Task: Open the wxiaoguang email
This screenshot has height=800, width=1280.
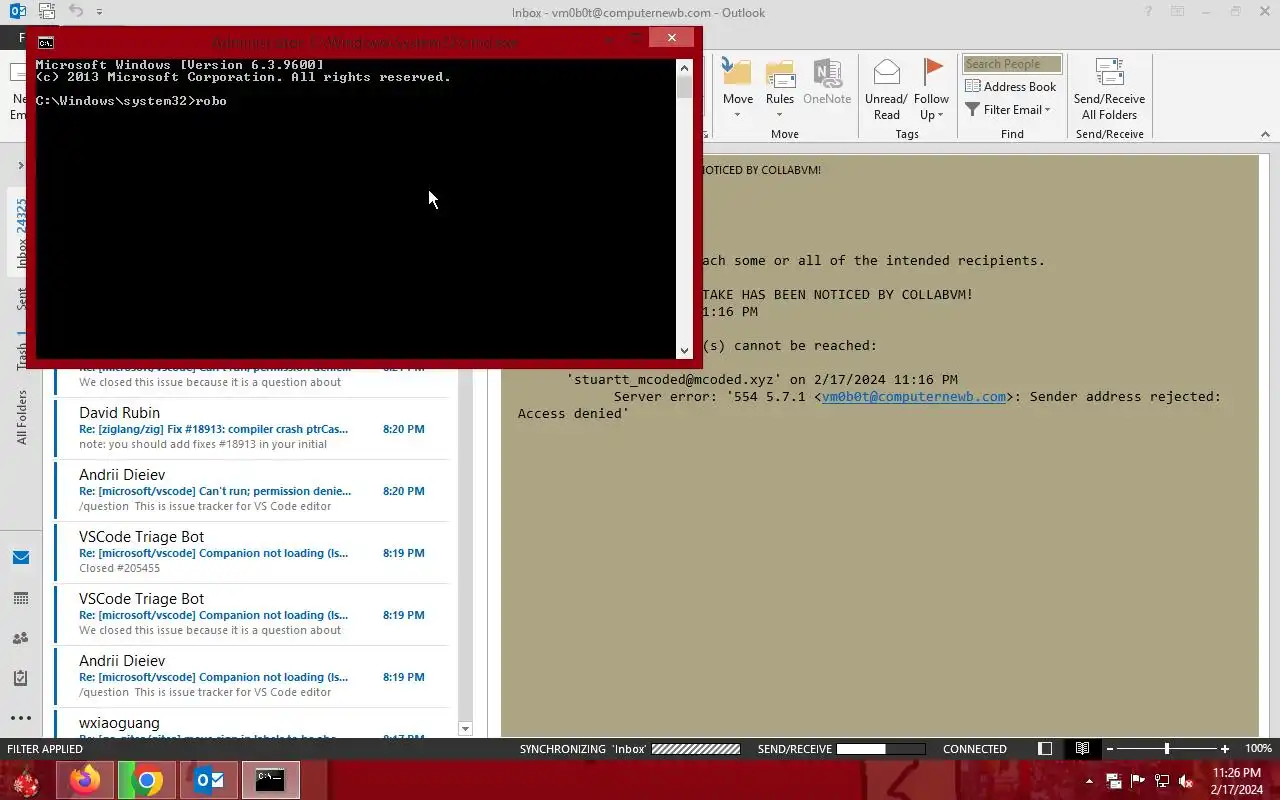Action: (252, 726)
